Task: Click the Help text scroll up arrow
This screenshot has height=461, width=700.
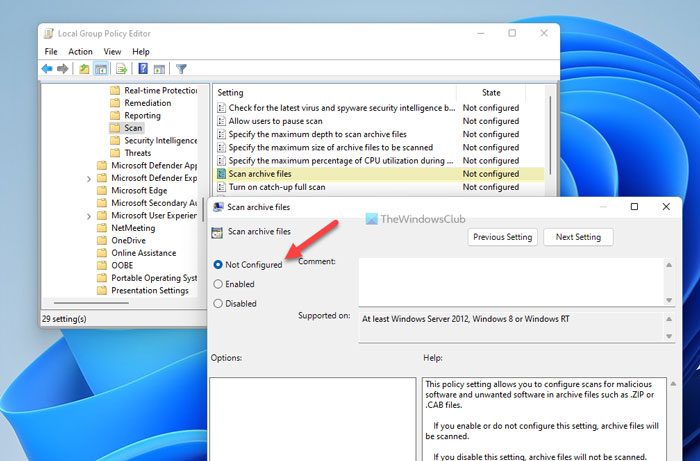Action: (673, 383)
